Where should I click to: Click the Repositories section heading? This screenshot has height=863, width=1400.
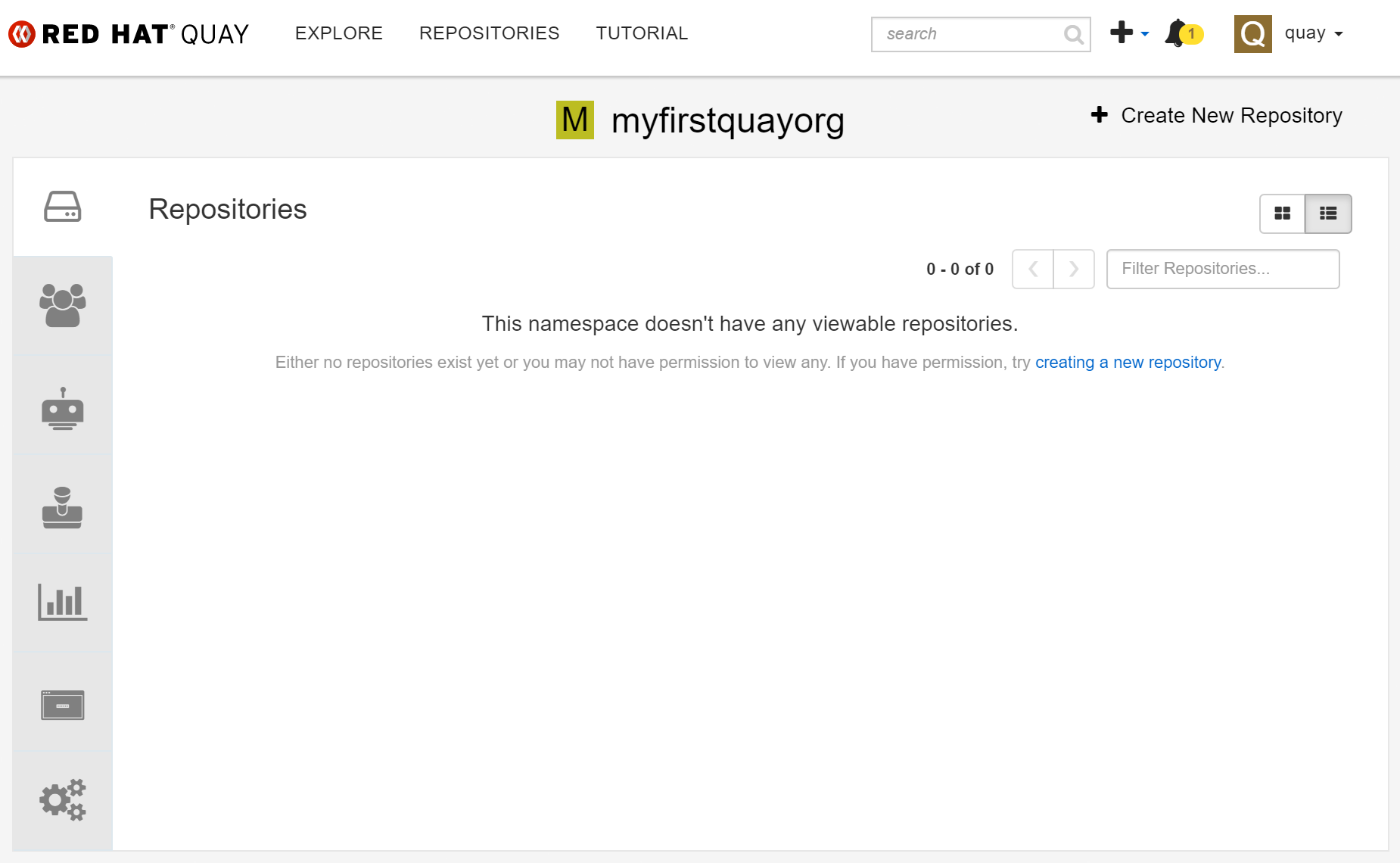click(228, 209)
